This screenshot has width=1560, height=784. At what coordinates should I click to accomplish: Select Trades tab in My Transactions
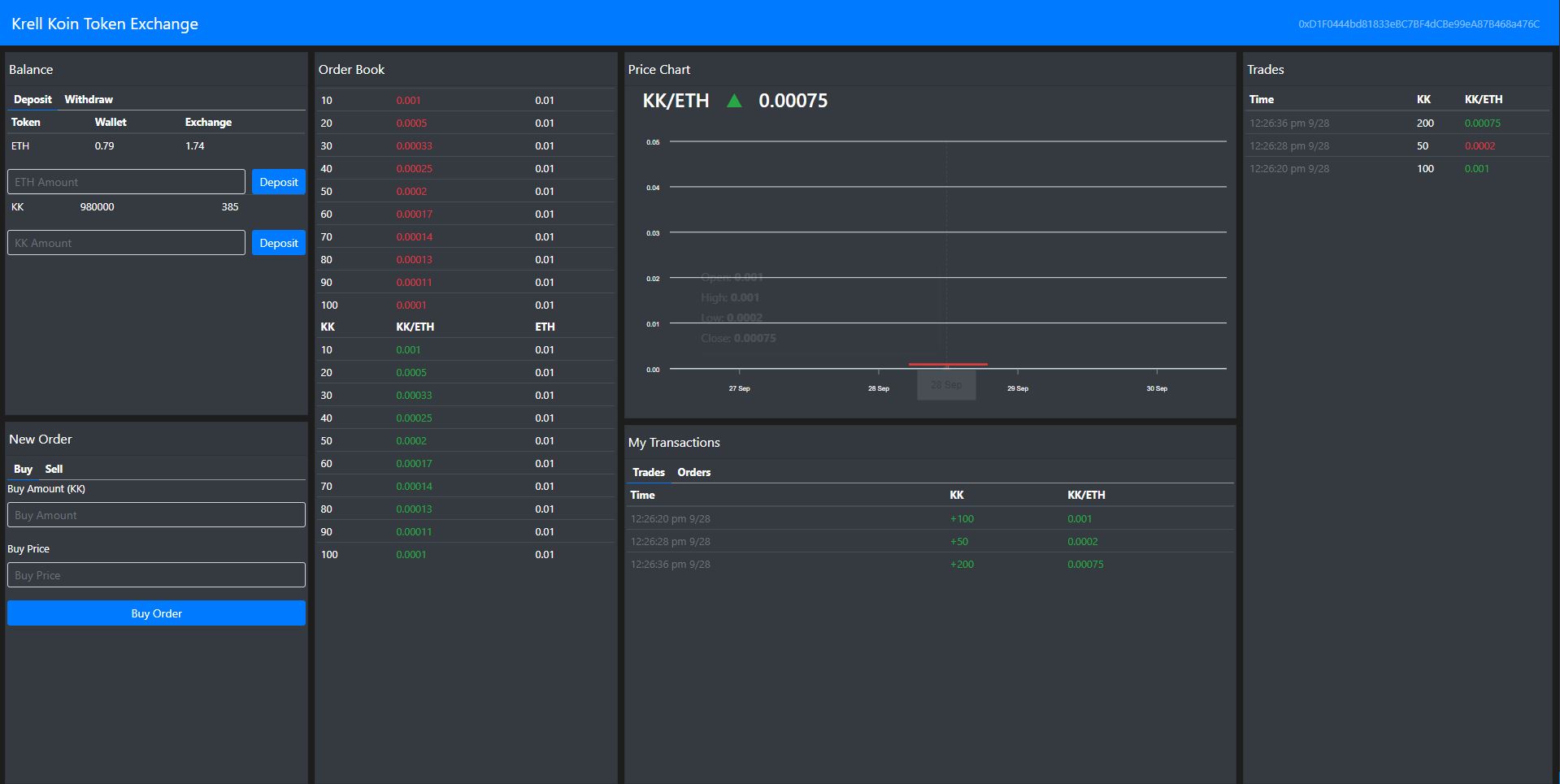click(x=648, y=472)
